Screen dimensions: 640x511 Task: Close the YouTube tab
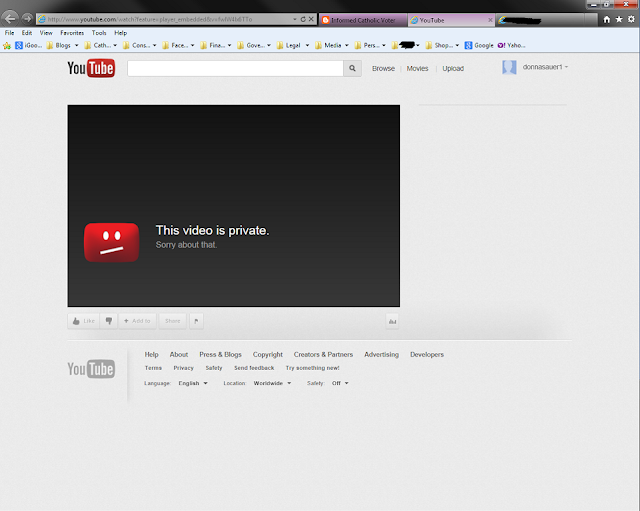[x=490, y=20]
